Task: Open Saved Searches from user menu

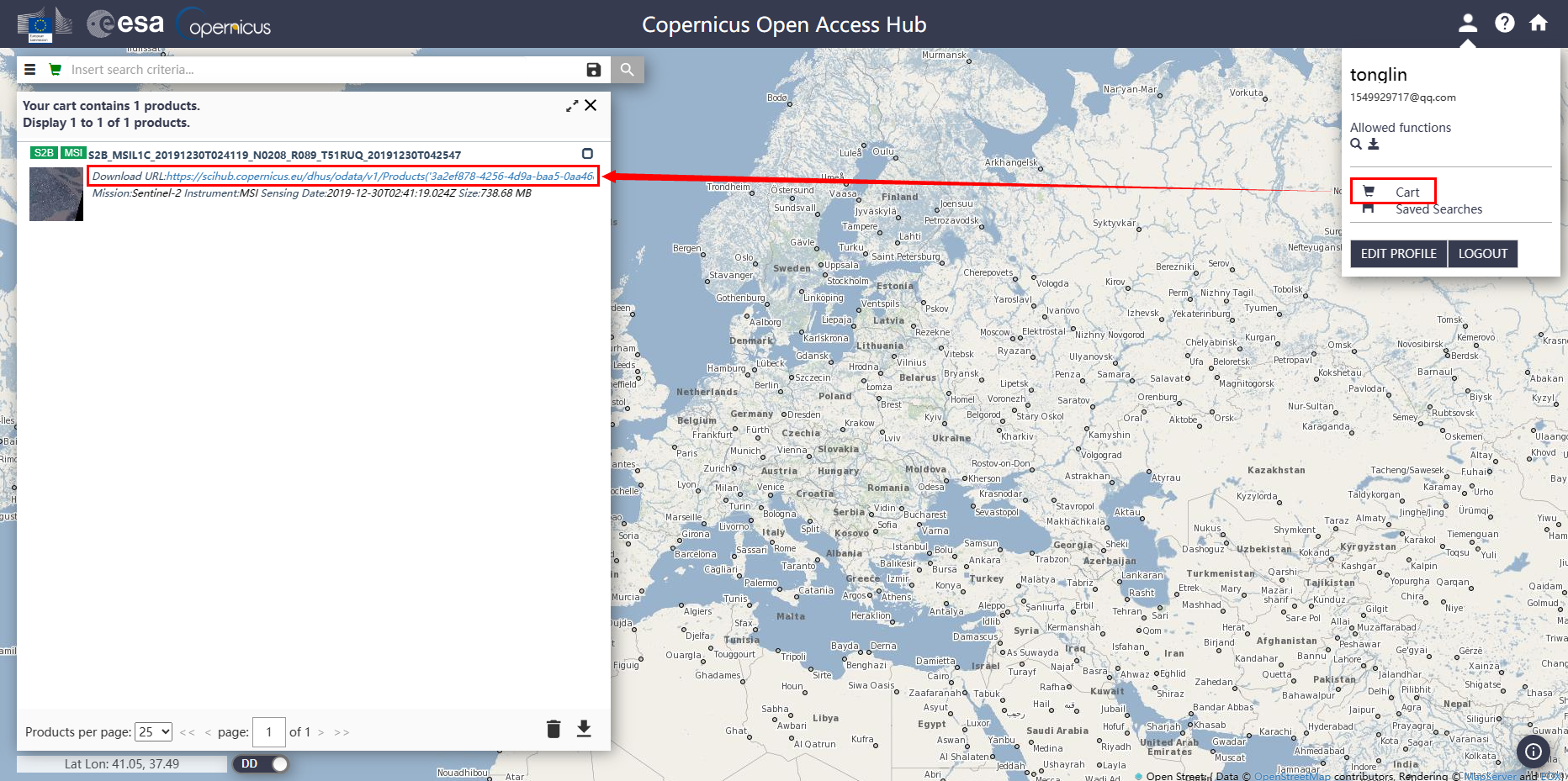Action: click(1438, 209)
